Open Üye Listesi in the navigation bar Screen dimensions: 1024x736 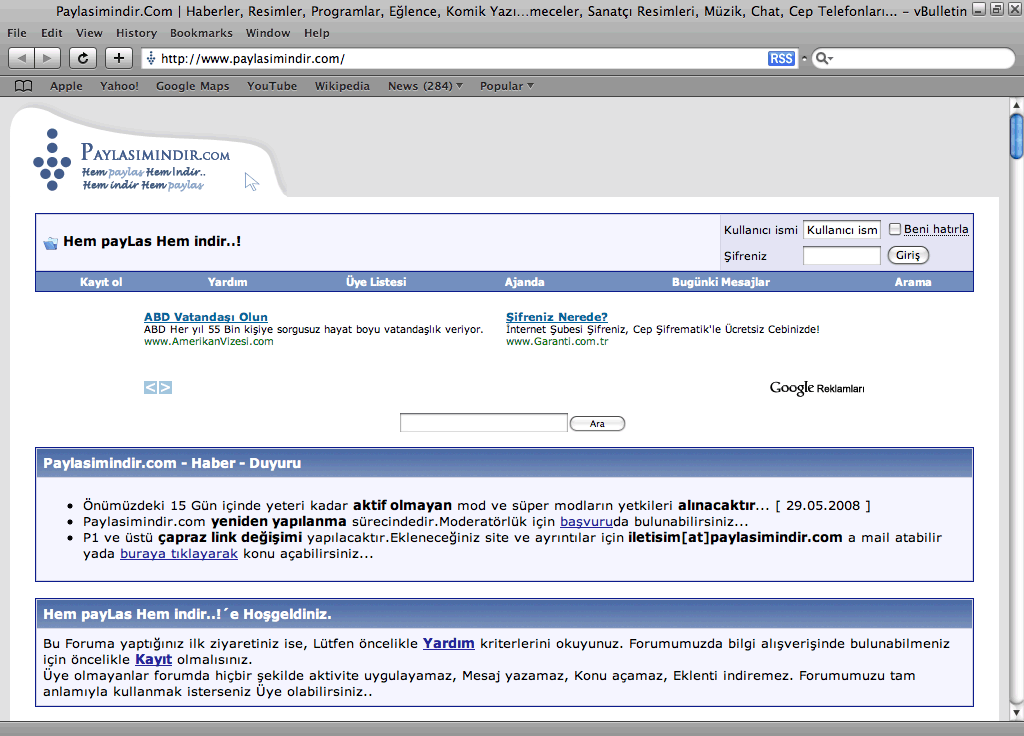[x=376, y=282]
